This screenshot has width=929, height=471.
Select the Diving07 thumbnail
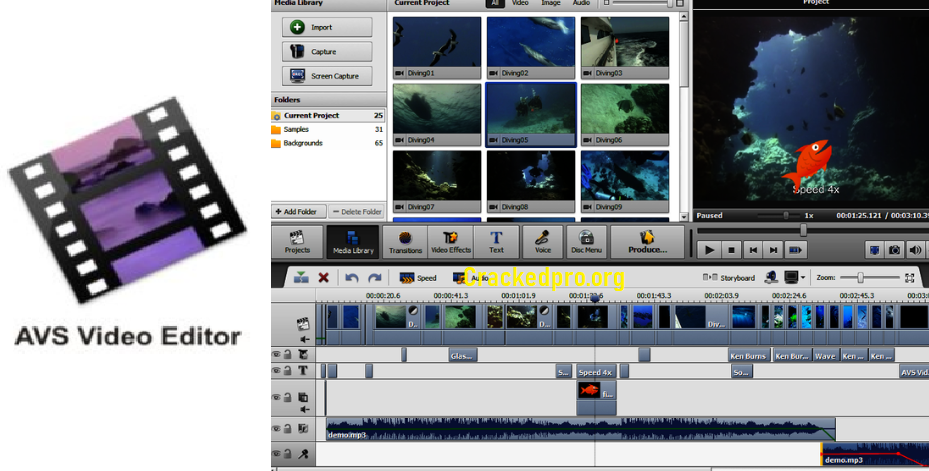[x=437, y=181]
